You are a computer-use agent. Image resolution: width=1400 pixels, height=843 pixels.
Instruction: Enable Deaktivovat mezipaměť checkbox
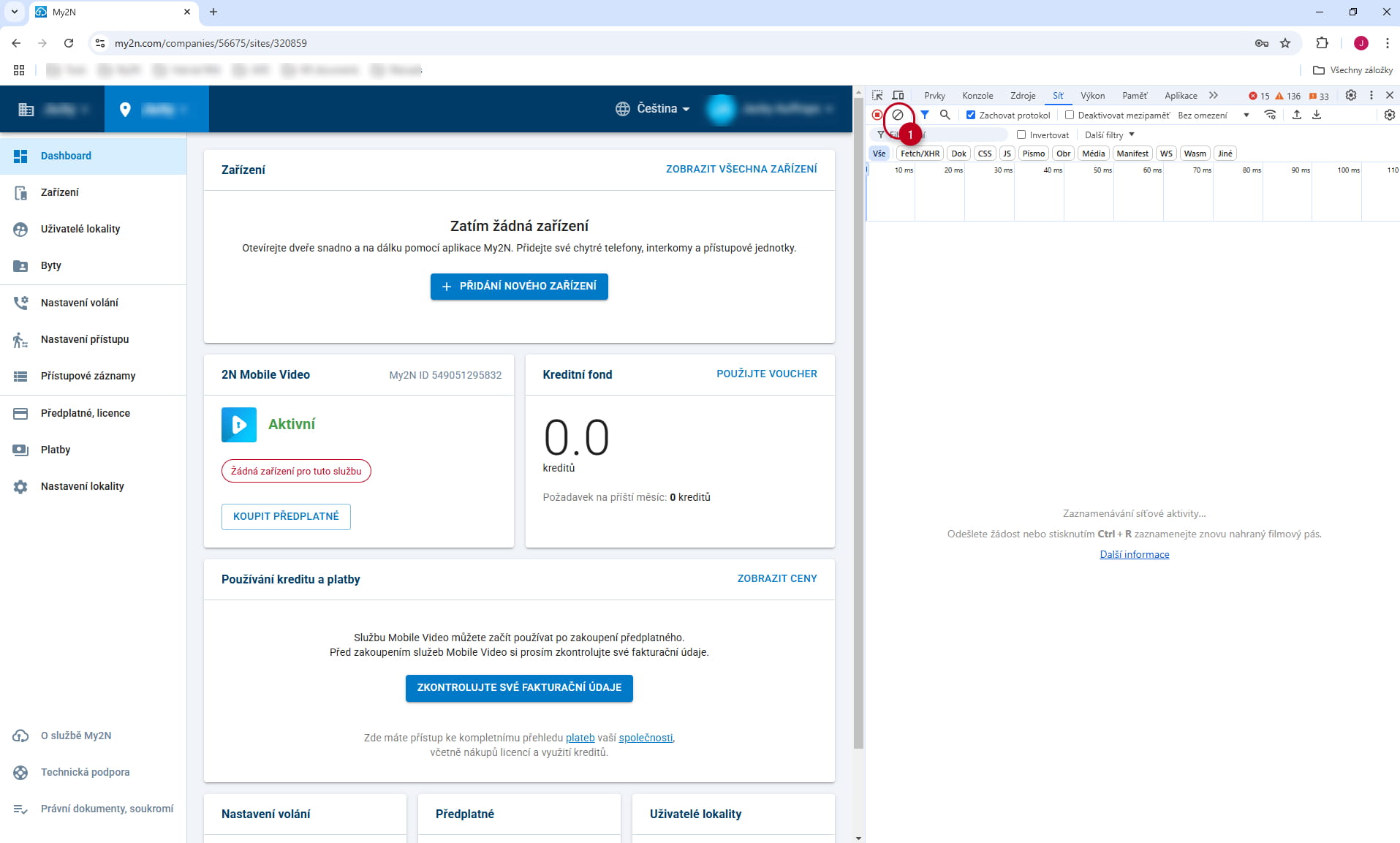[1070, 115]
